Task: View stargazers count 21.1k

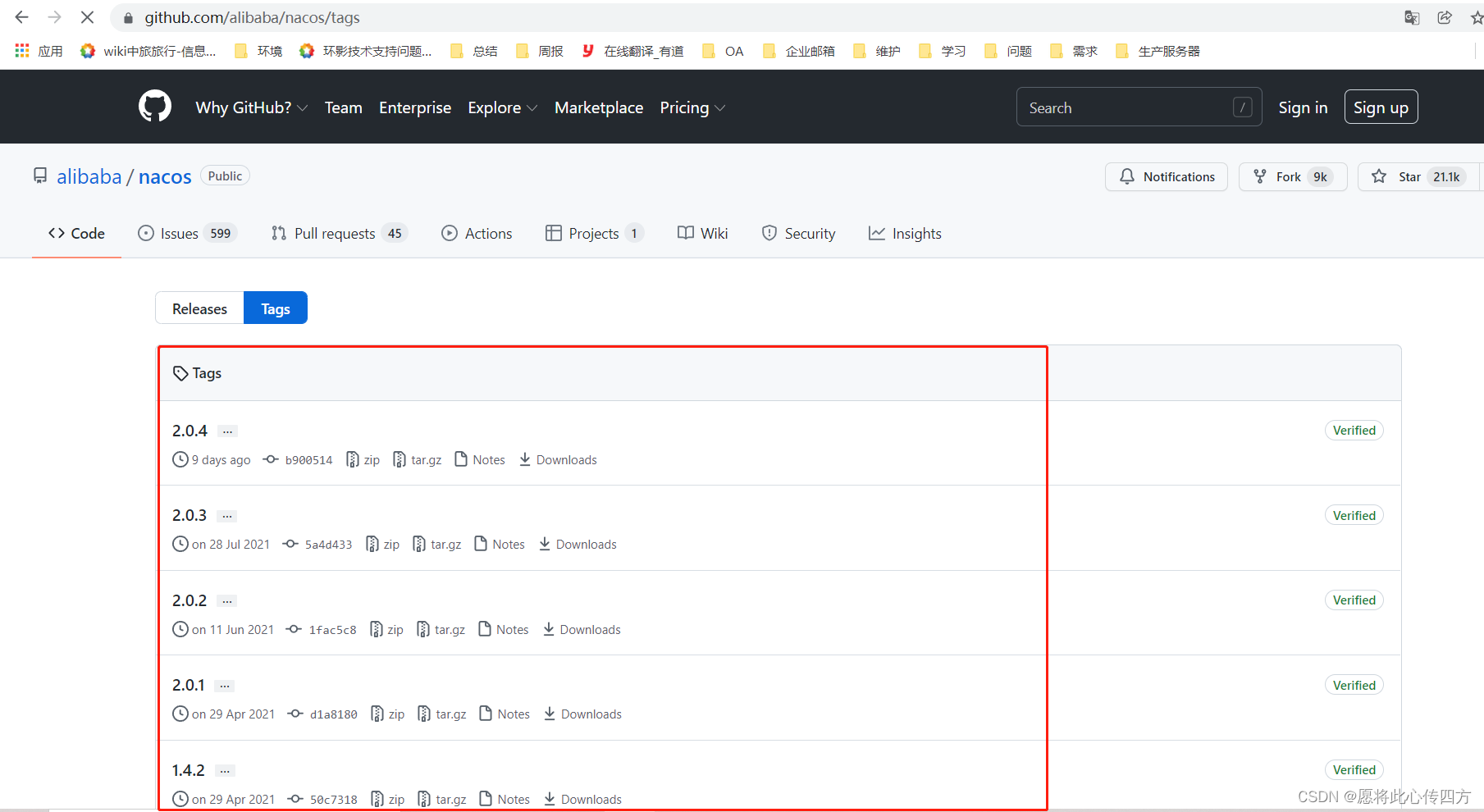Action: click(x=1446, y=176)
